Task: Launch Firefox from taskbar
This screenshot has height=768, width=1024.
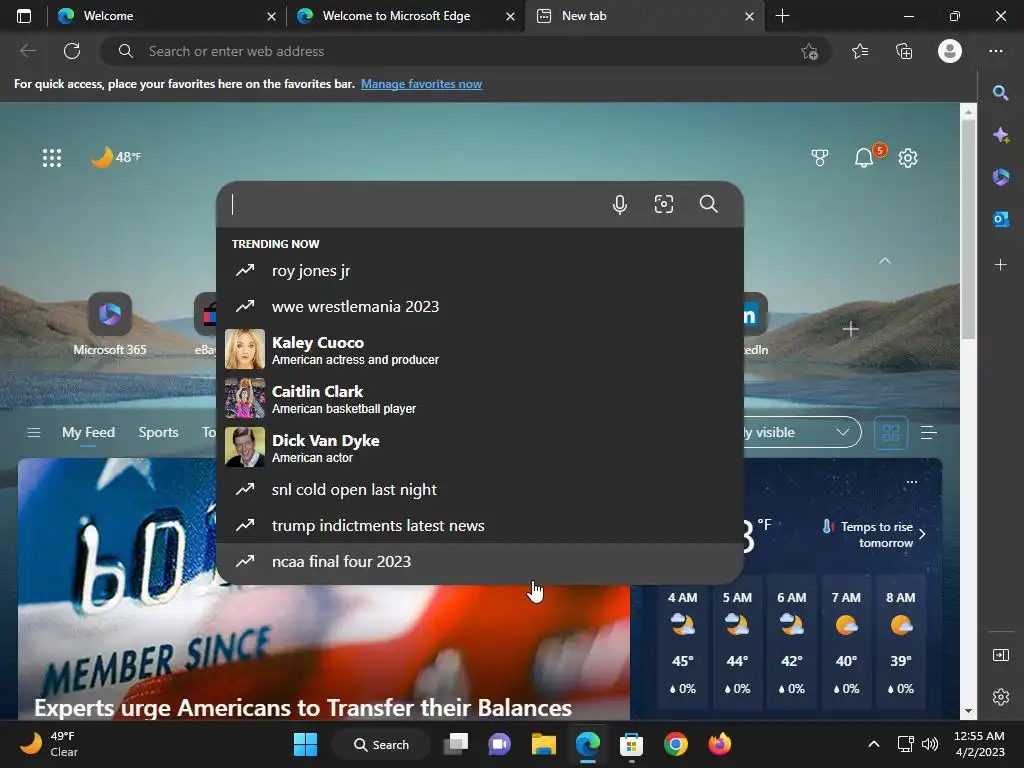Action: [720, 744]
